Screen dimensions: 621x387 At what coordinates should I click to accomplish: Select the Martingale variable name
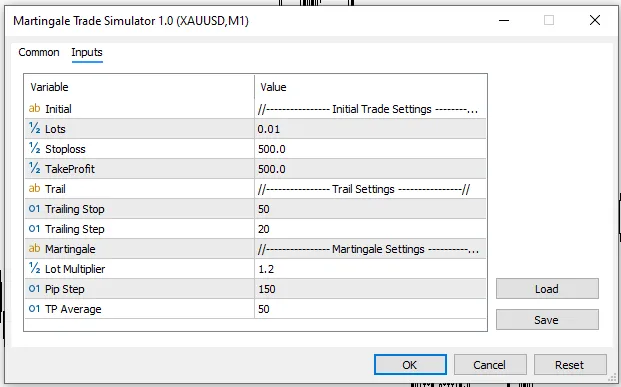click(70, 249)
